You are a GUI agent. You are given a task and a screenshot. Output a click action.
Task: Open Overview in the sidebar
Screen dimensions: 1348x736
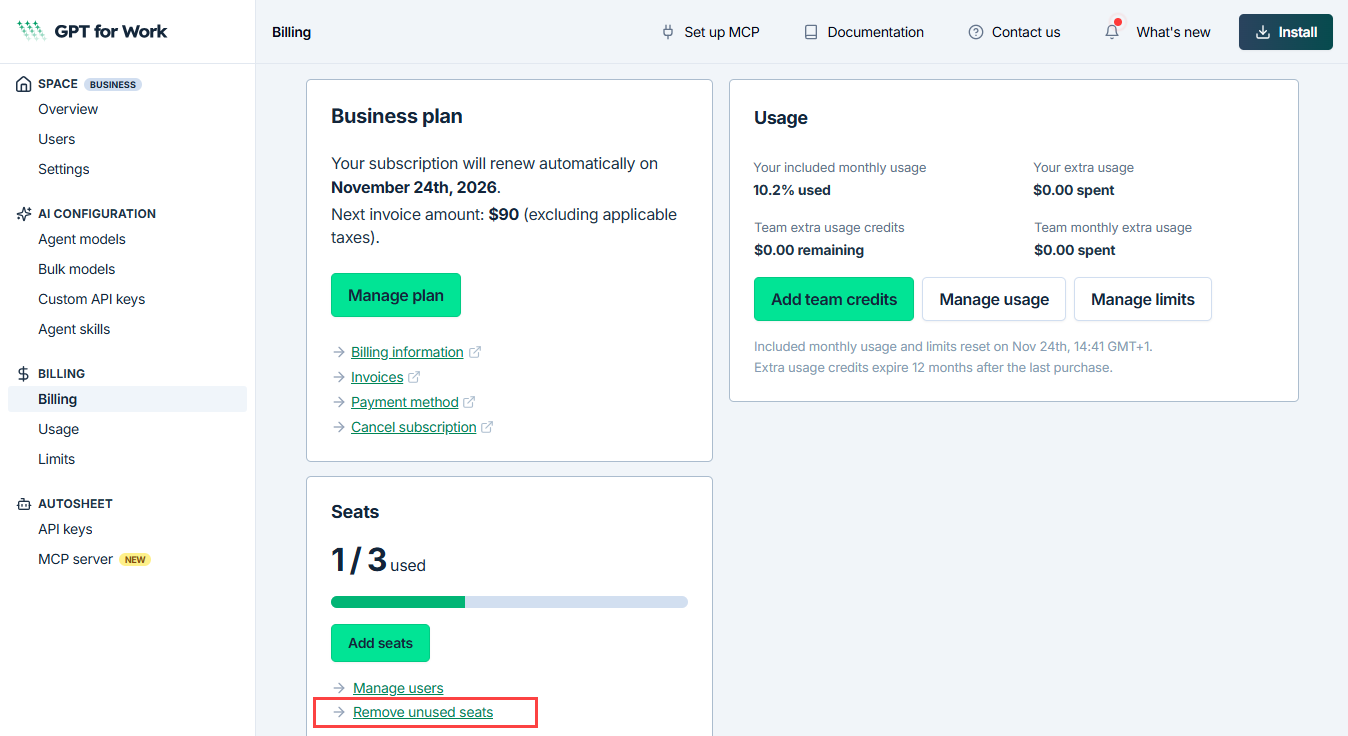[x=68, y=109]
